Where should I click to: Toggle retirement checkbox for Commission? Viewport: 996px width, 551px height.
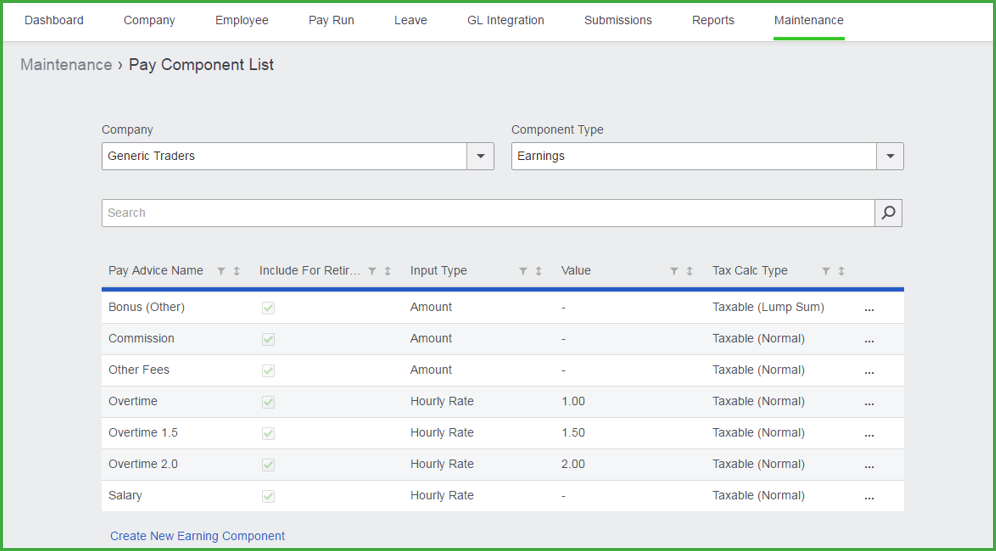coord(268,339)
